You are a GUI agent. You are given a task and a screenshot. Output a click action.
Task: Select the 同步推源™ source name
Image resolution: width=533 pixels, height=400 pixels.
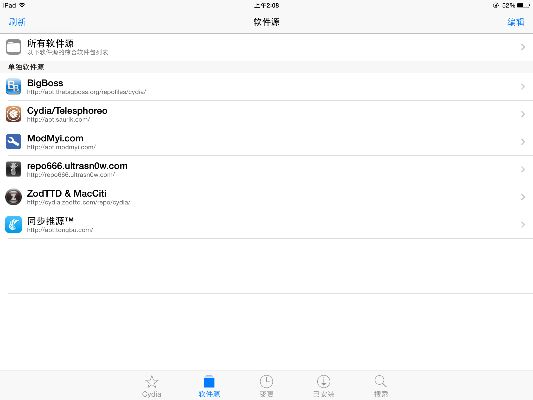50,221
